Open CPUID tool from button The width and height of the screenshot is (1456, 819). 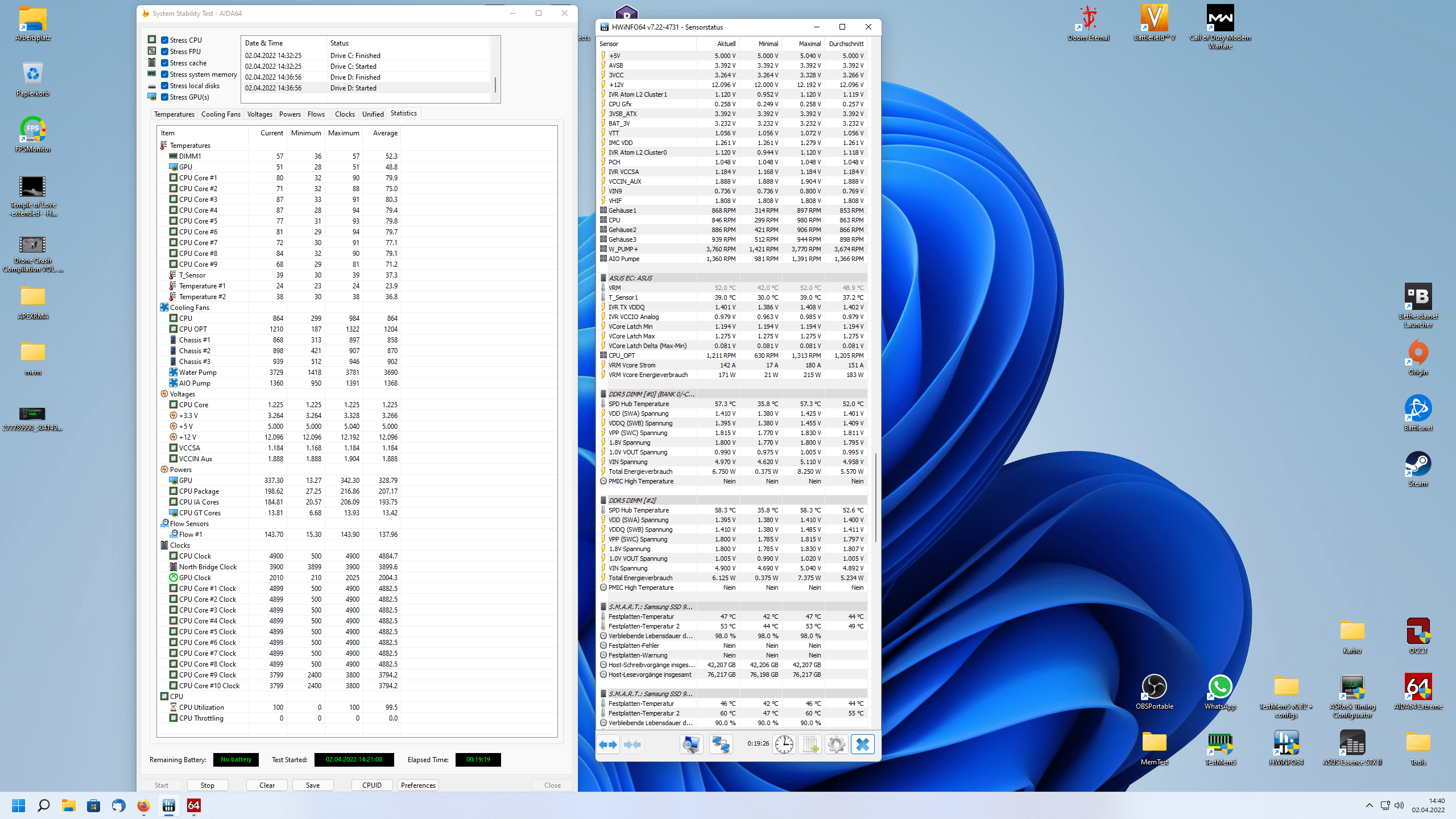click(x=371, y=784)
